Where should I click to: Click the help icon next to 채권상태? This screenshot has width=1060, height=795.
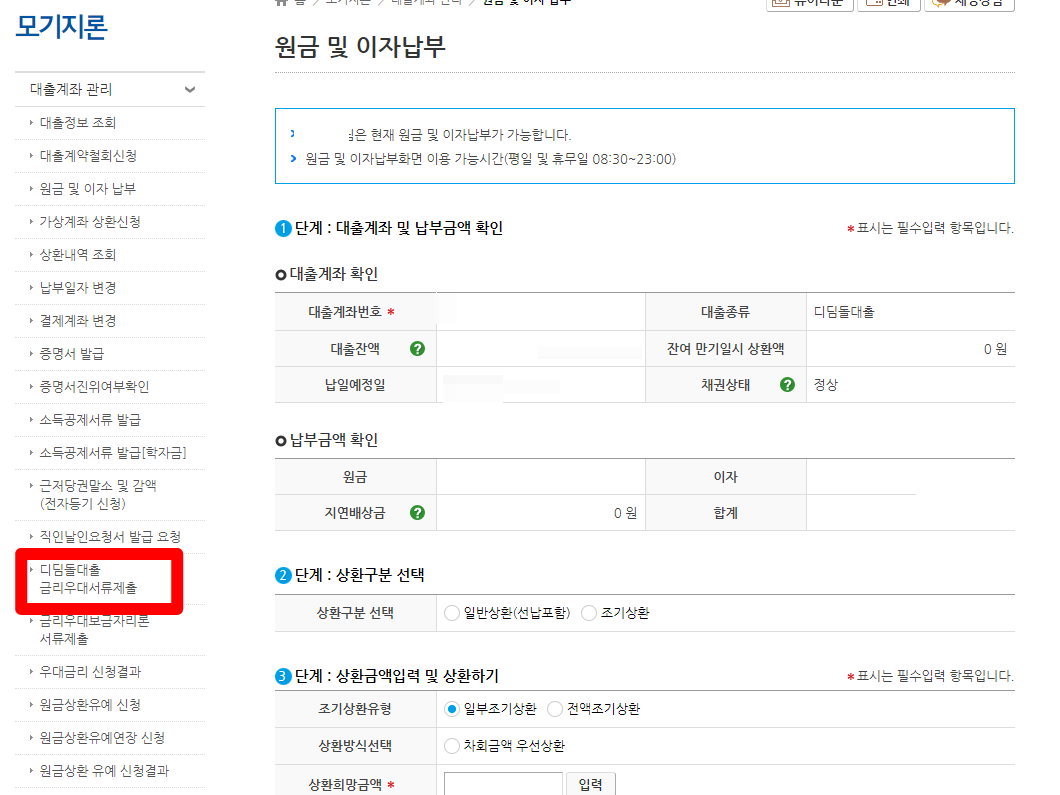[x=787, y=384]
